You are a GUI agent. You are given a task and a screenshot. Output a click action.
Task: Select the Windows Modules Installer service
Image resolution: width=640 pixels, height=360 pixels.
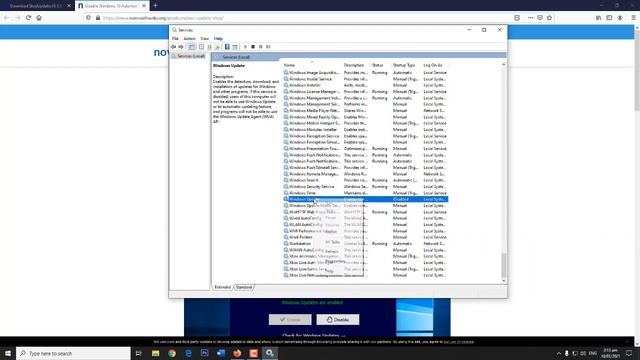tap(365, 129)
